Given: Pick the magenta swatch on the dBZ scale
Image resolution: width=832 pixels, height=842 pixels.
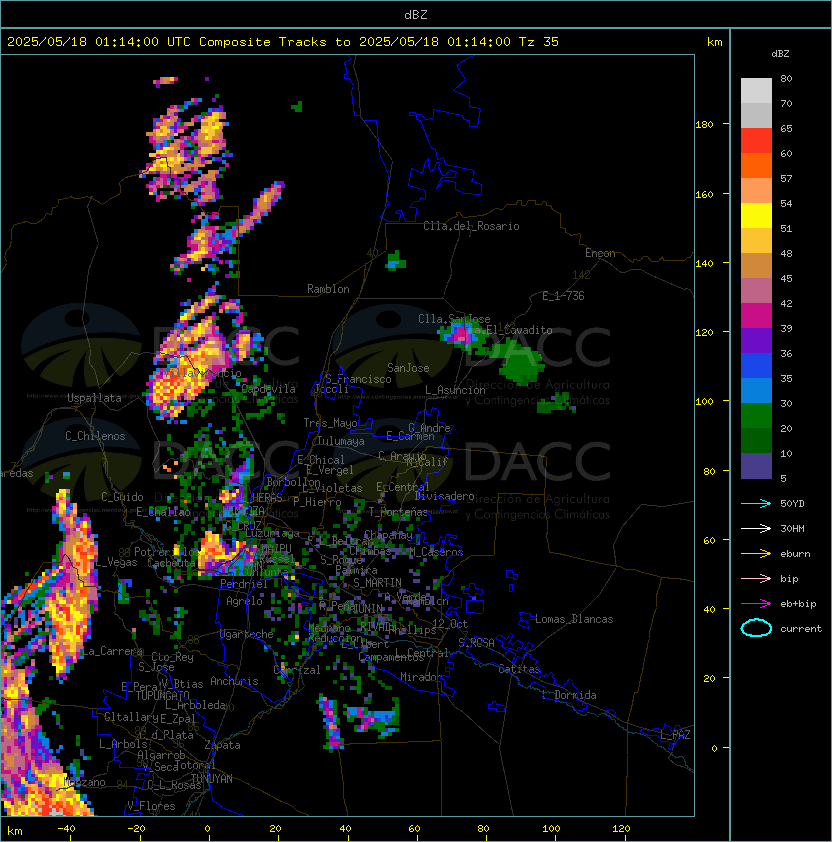Looking at the screenshot, I should point(756,316).
